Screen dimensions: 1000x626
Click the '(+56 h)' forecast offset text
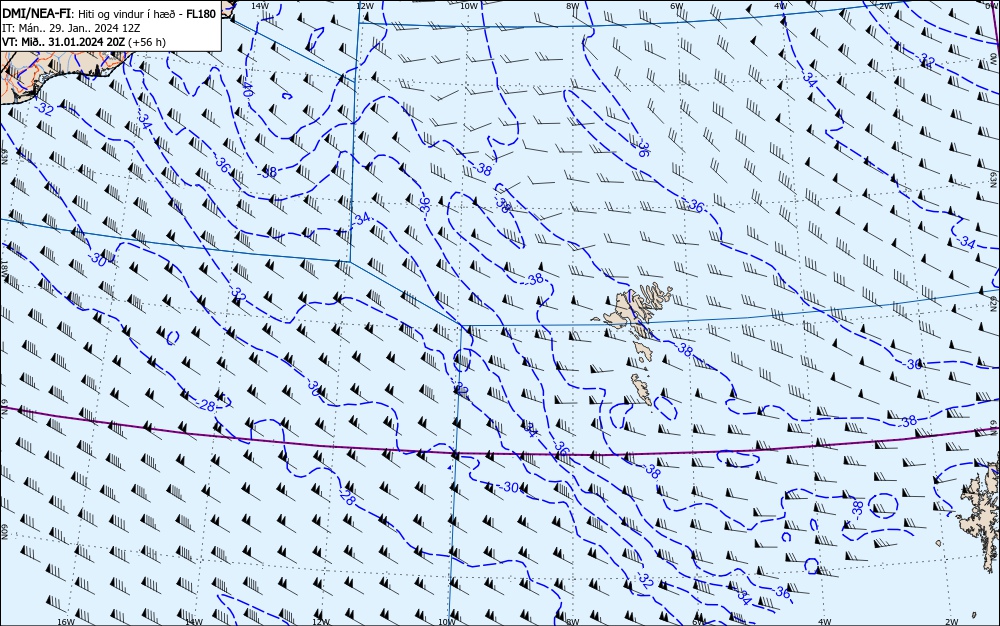click(146, 42)
